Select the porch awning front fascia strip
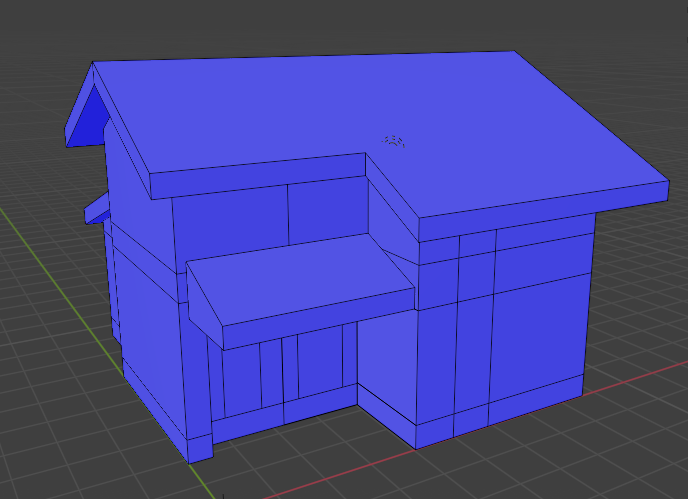 (319, 319)
